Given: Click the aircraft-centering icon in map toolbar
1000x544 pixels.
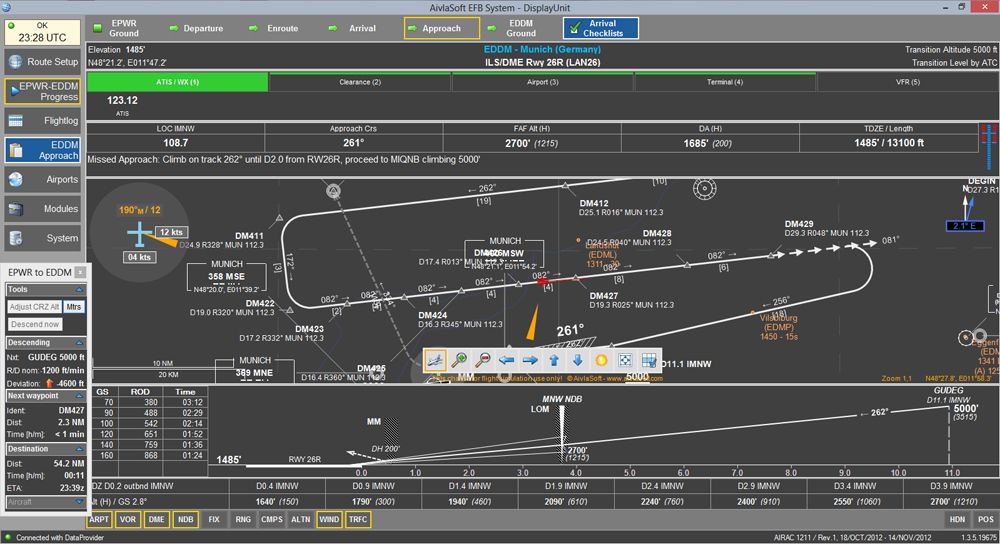Looking at the screenshot, I should [435, 360].
